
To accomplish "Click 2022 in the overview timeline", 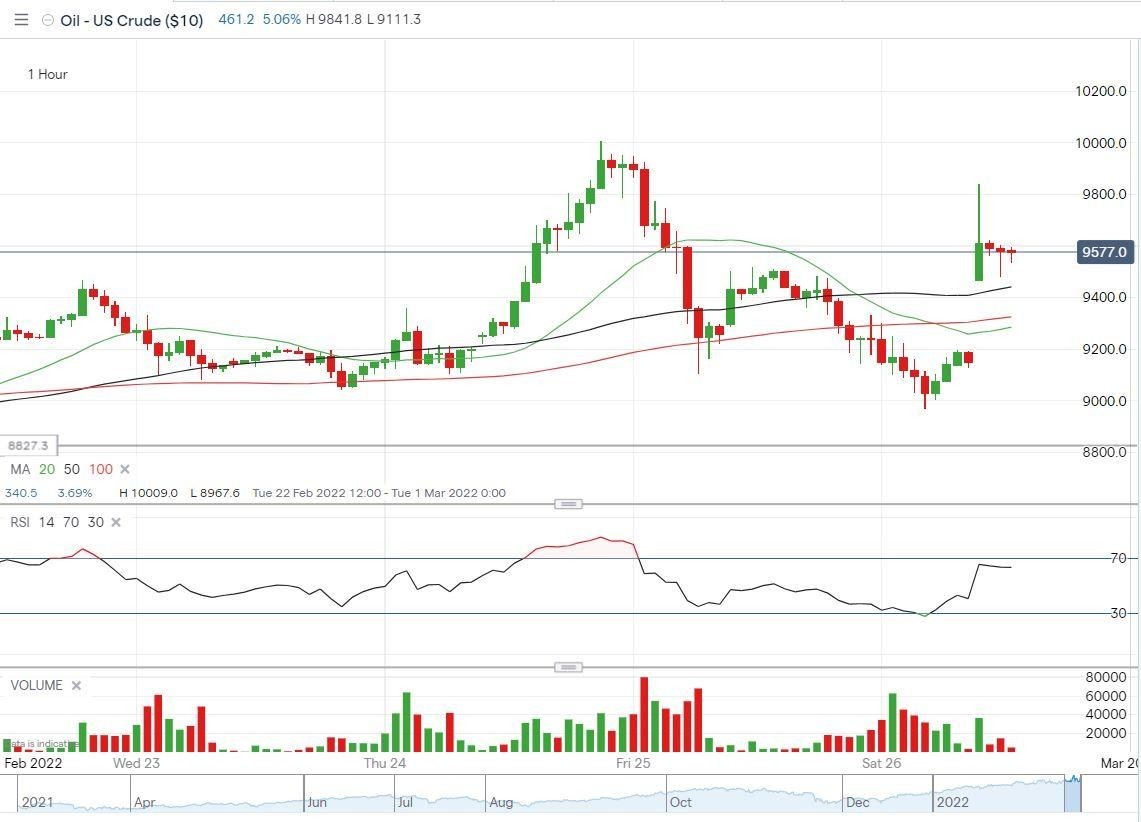I will (953, 802).
